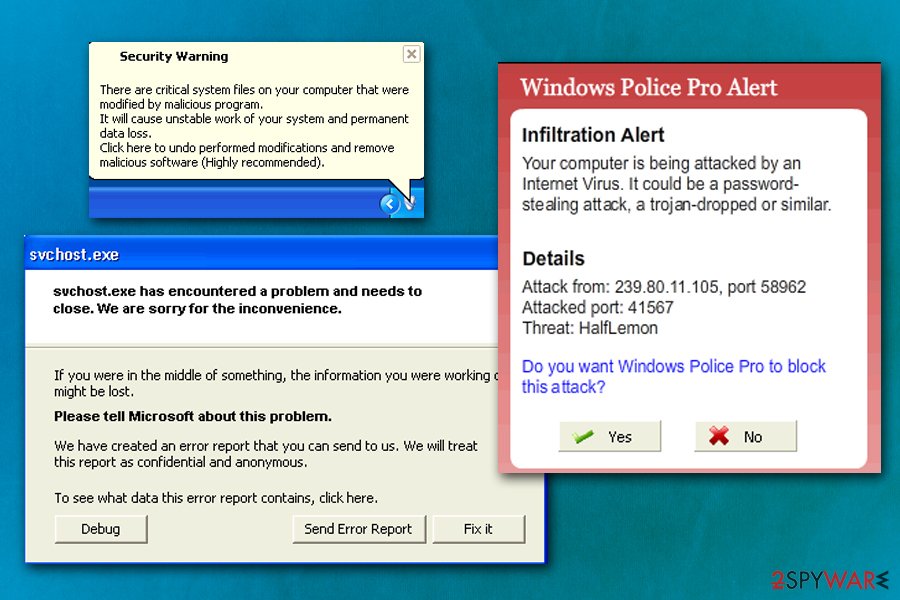Click Debug in svchost.exe dialog
This screenshot has width=900, height=600.
tap(101, 529)
